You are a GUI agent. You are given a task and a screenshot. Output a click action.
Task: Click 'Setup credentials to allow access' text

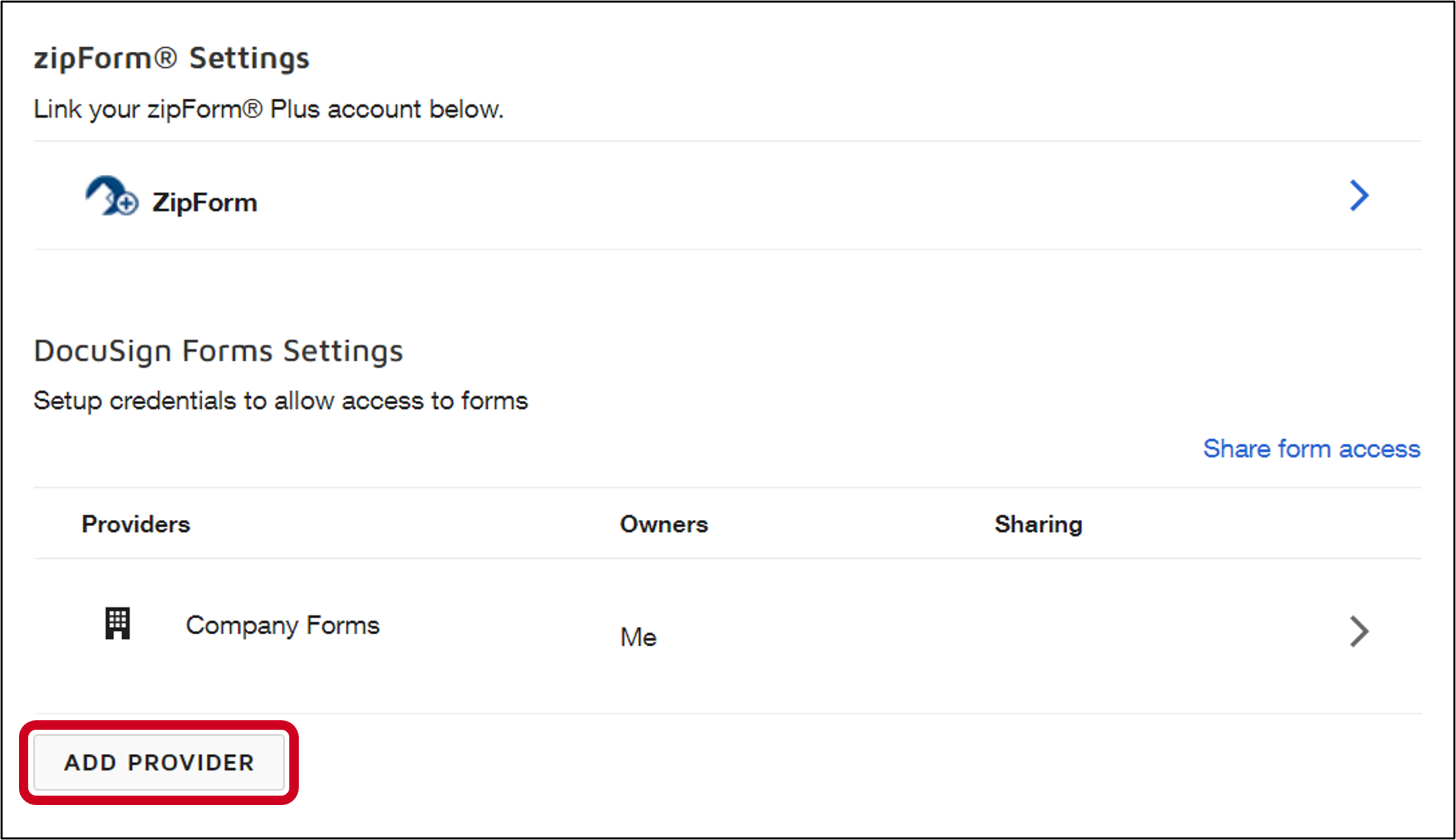[281, 401]
